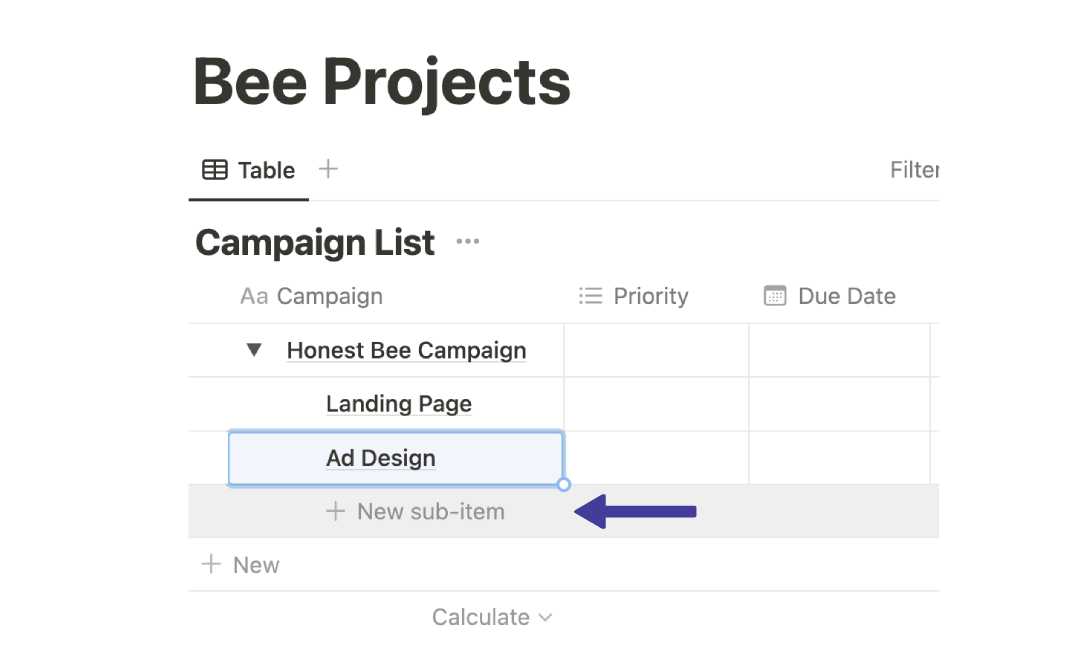Open the Ad Design page

click(380, 457)
